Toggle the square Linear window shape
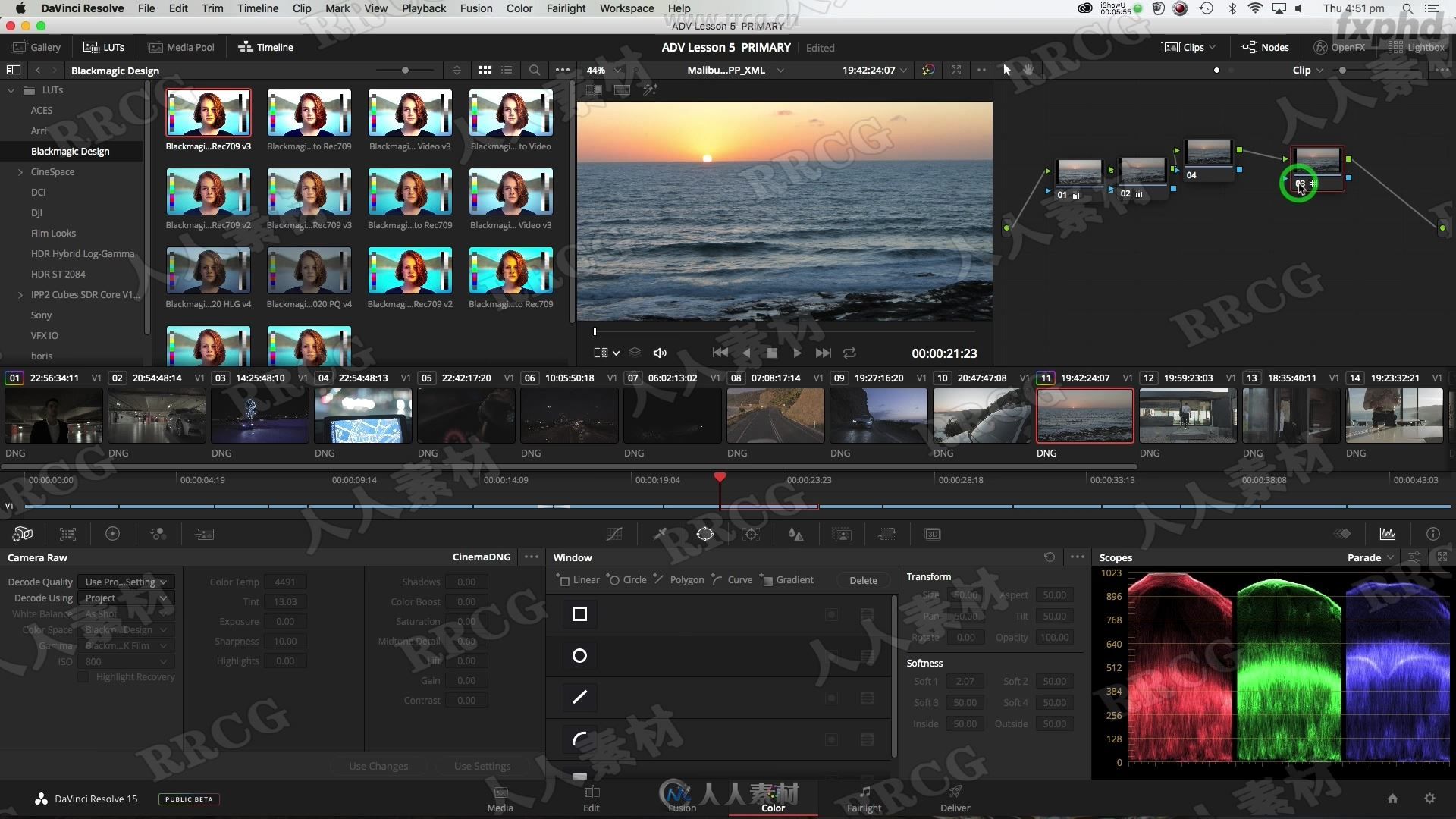This screenshot has height=819, width=1456. [x=579, y=614]
